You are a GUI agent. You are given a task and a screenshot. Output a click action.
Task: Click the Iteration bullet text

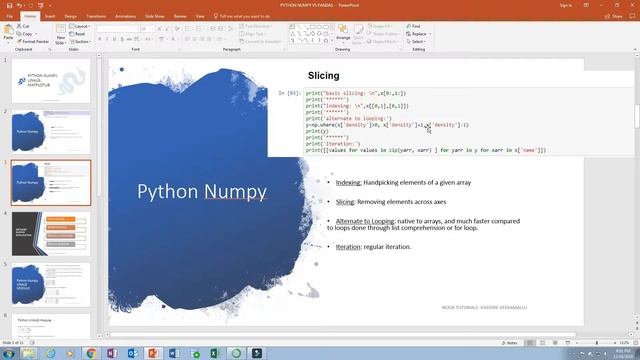[373, 247]
